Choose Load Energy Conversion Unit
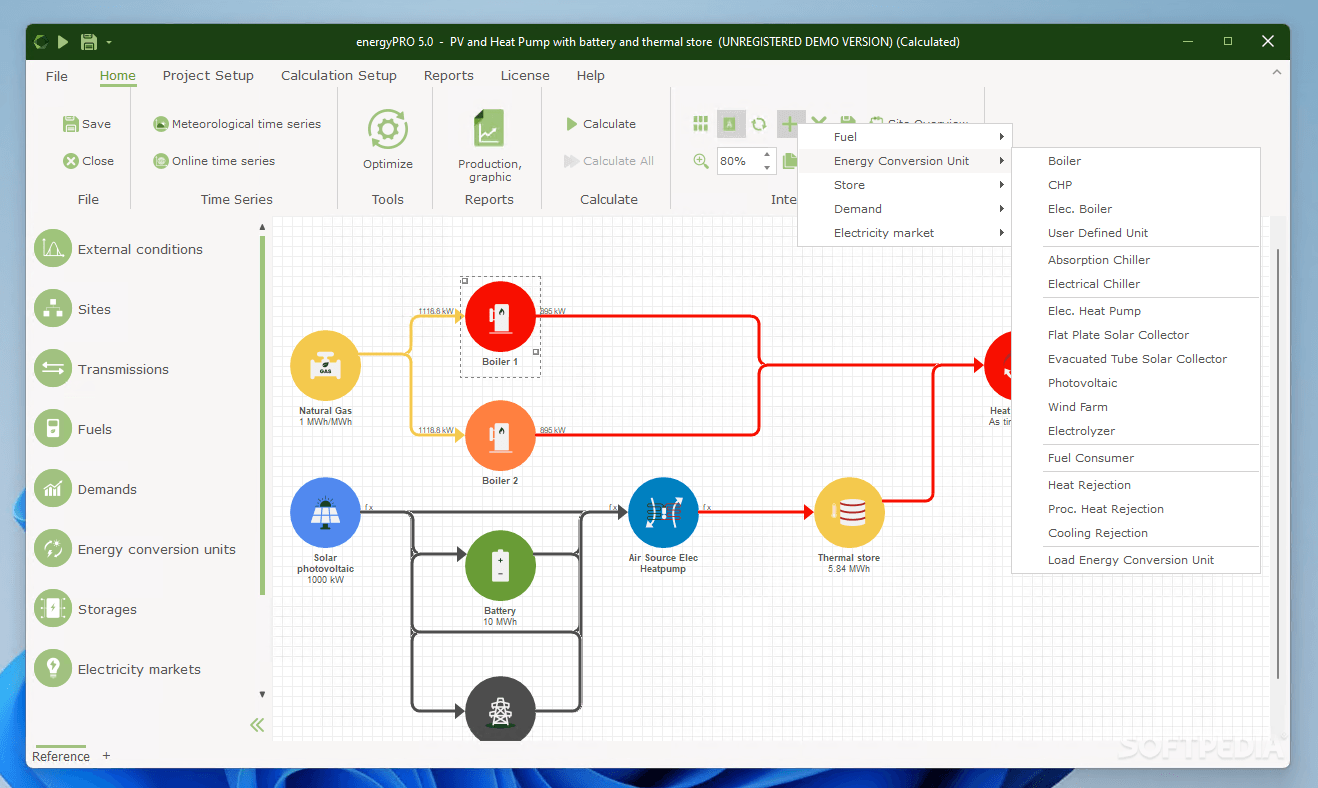The image size is (1318, 788). coord(1136,560)
